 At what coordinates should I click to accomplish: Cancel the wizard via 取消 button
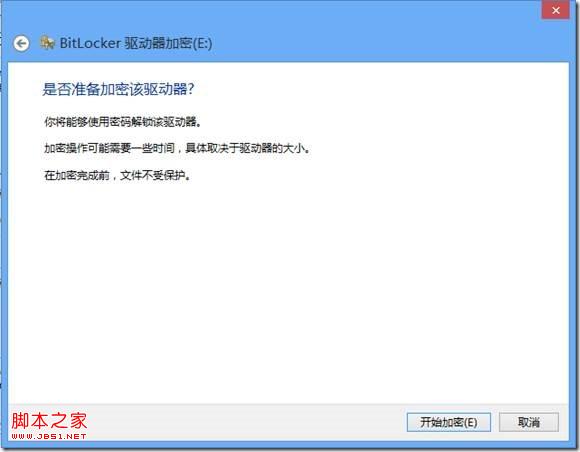coord(529,422)
